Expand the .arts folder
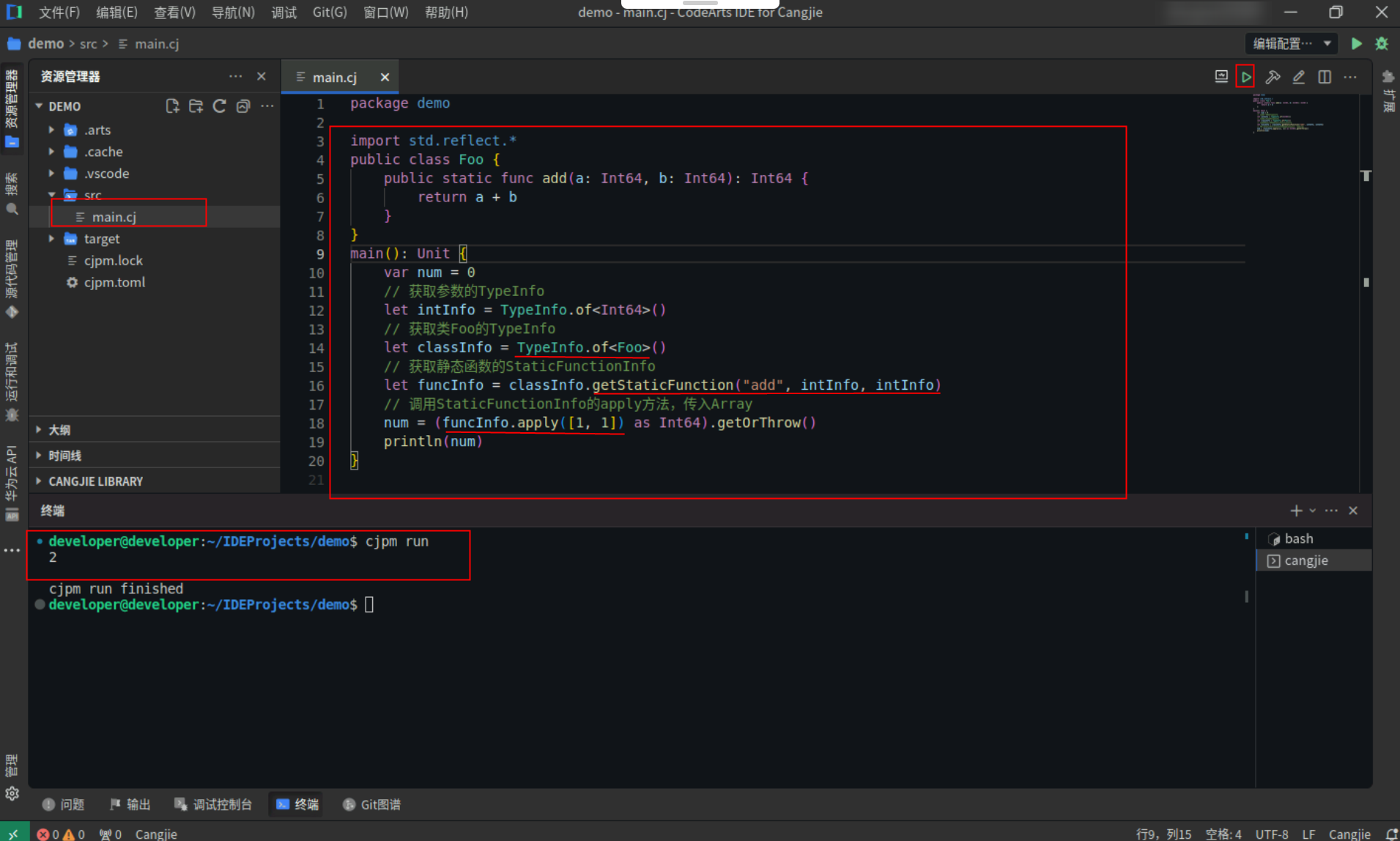Screen dimensions: 1400x841 coord(51,130)
